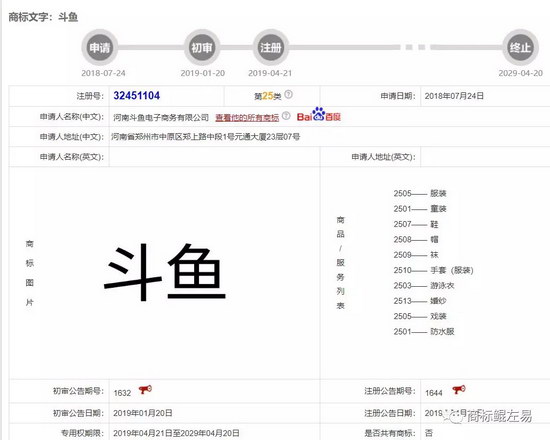This screenshot has height=440, width=550.
Task: Click the 斗鱼 trademark image
Action: coord(165,272)
